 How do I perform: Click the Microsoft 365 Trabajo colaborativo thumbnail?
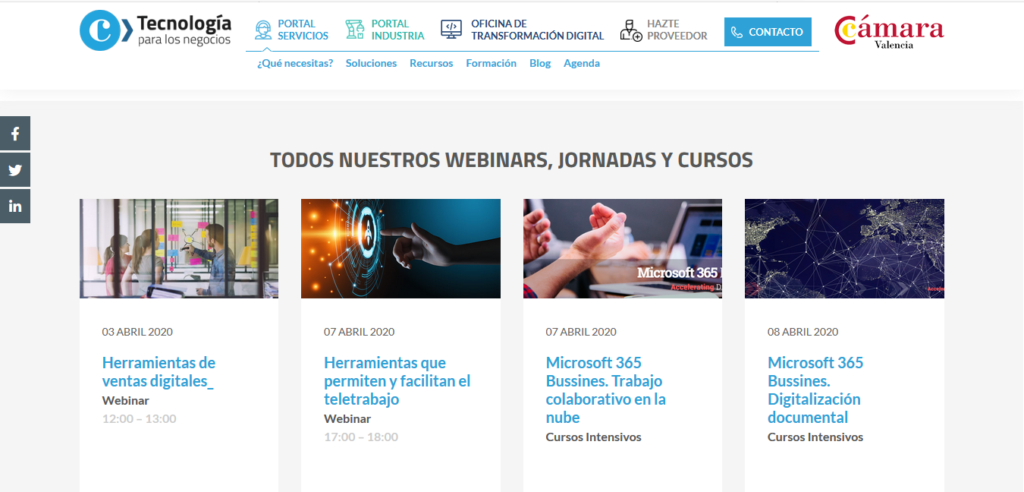click(x=622, y=248)
